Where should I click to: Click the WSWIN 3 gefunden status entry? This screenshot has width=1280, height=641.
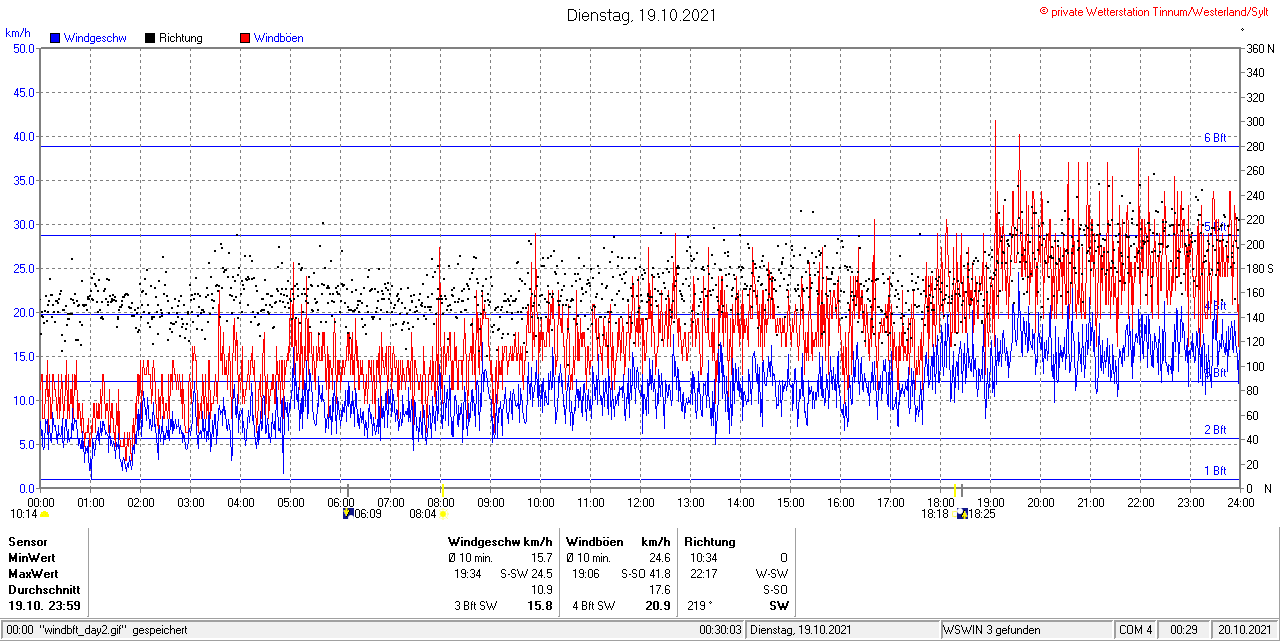click(x=992, y=630)
